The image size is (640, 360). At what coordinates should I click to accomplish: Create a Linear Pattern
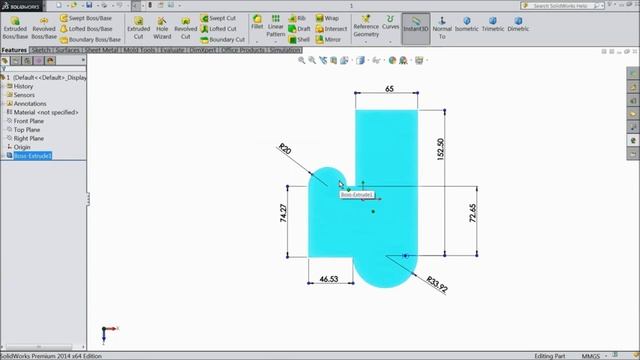tap(276, 26)
